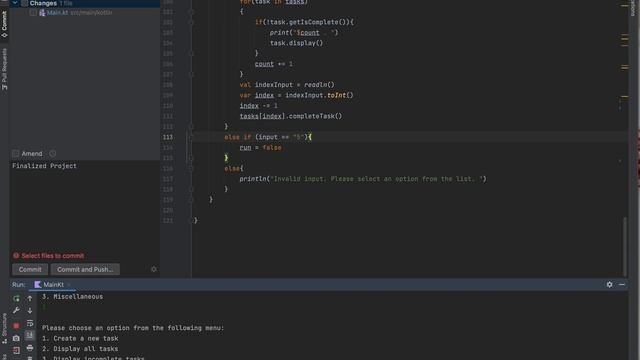Toggle soft-wrap icon in Run console
The image size is (640, 360).
30,323
